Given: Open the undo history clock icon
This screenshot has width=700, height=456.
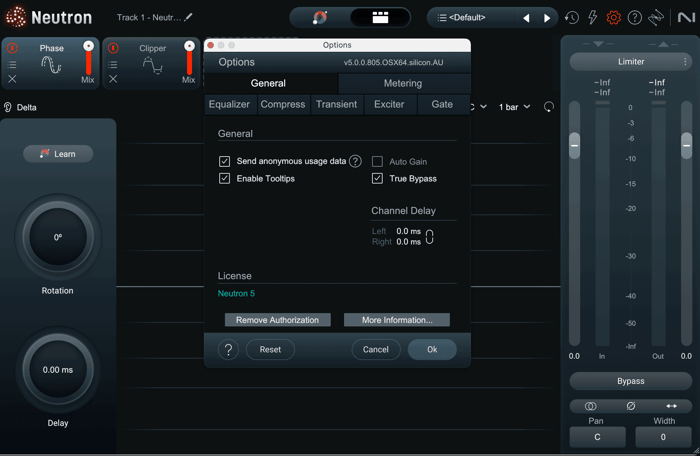Looking at the screenshot, I should click(x=572, y=18).
